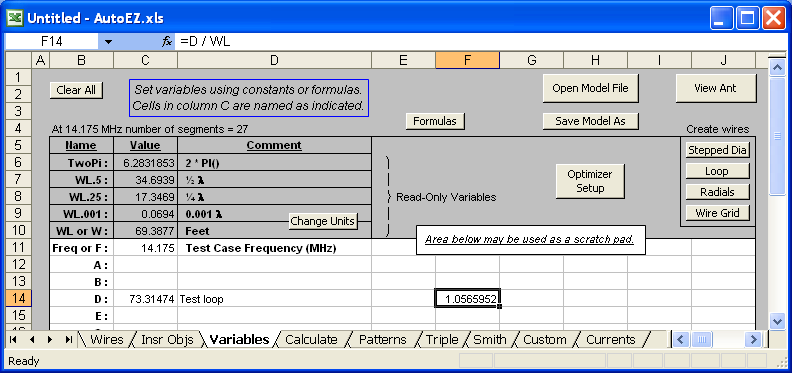The width and height of the screenshot is (792, 373).
Task: Click the formula bar showing =D / WL
Action: pyautogui.click(x=480, y=41)
